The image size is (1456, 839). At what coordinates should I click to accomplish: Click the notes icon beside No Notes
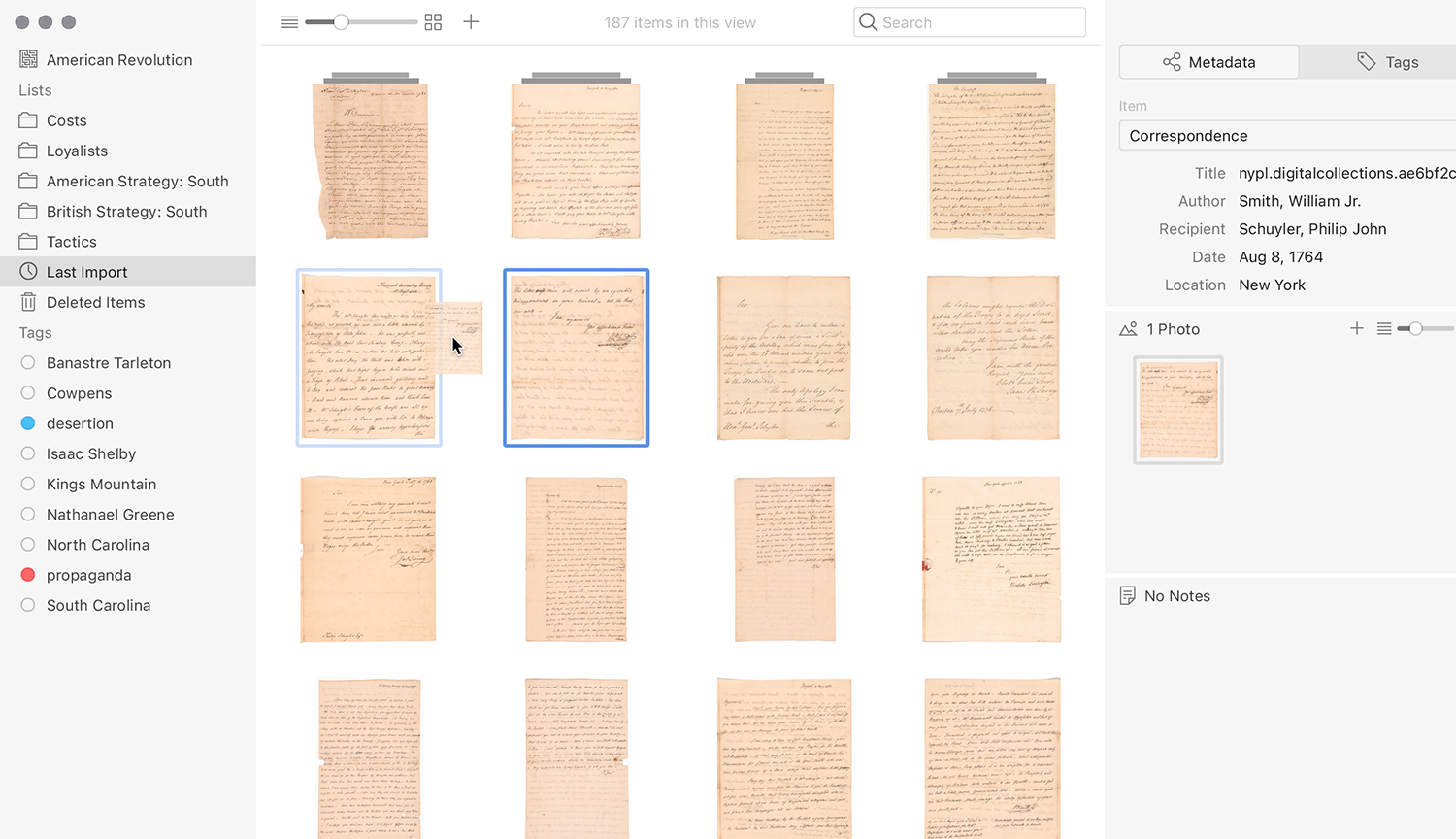[x=1127, y=596]
